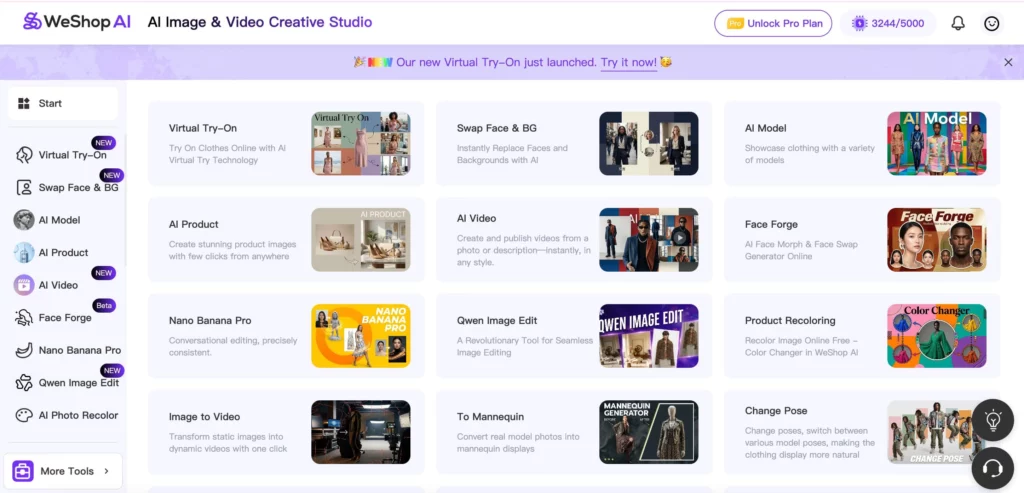The image size is (1024, 493).
Task: Follow the Try it now! link
Action: coord(629,63)
